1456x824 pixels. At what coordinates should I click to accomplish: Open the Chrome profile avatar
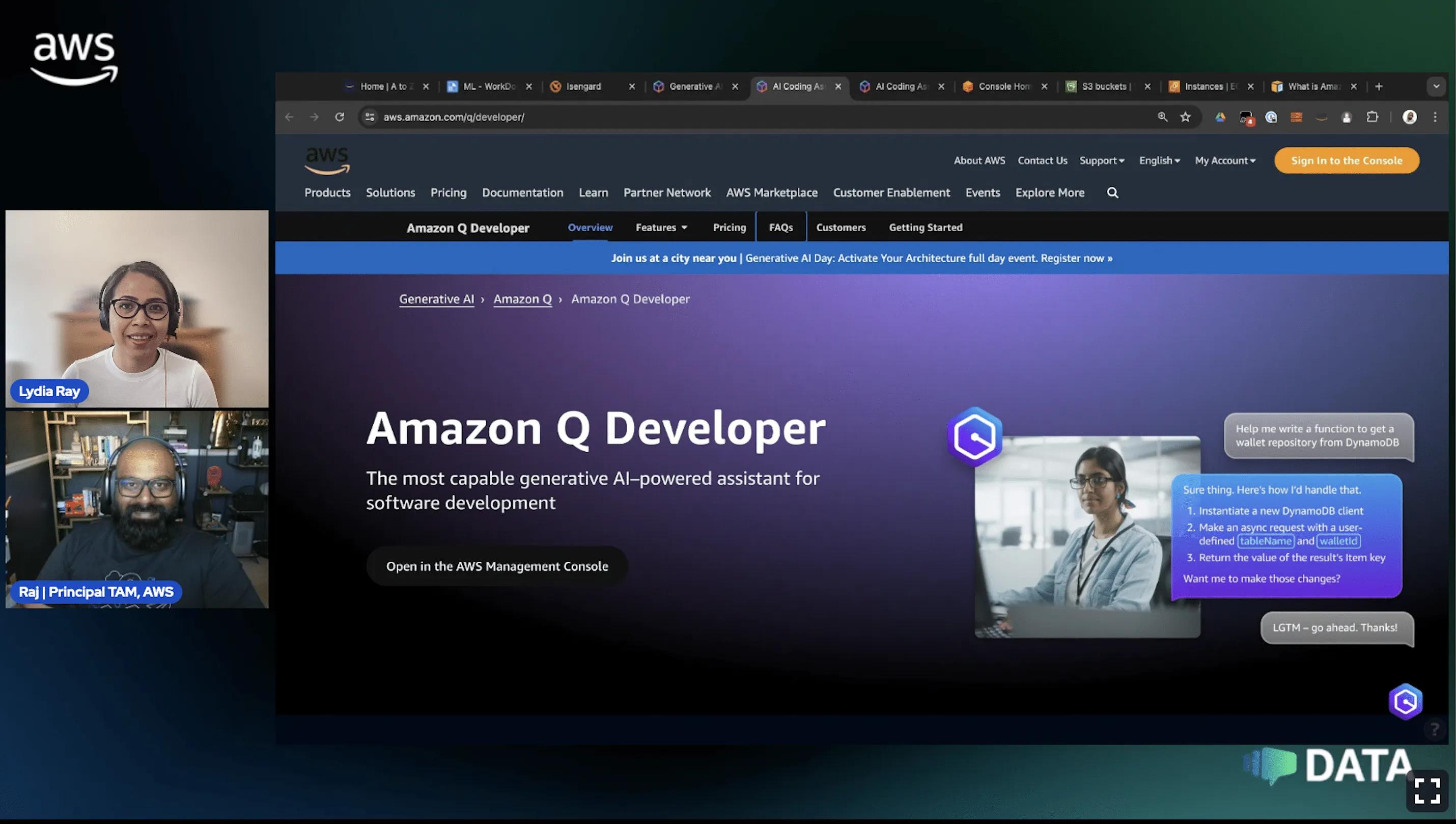tap(1410, 117)
